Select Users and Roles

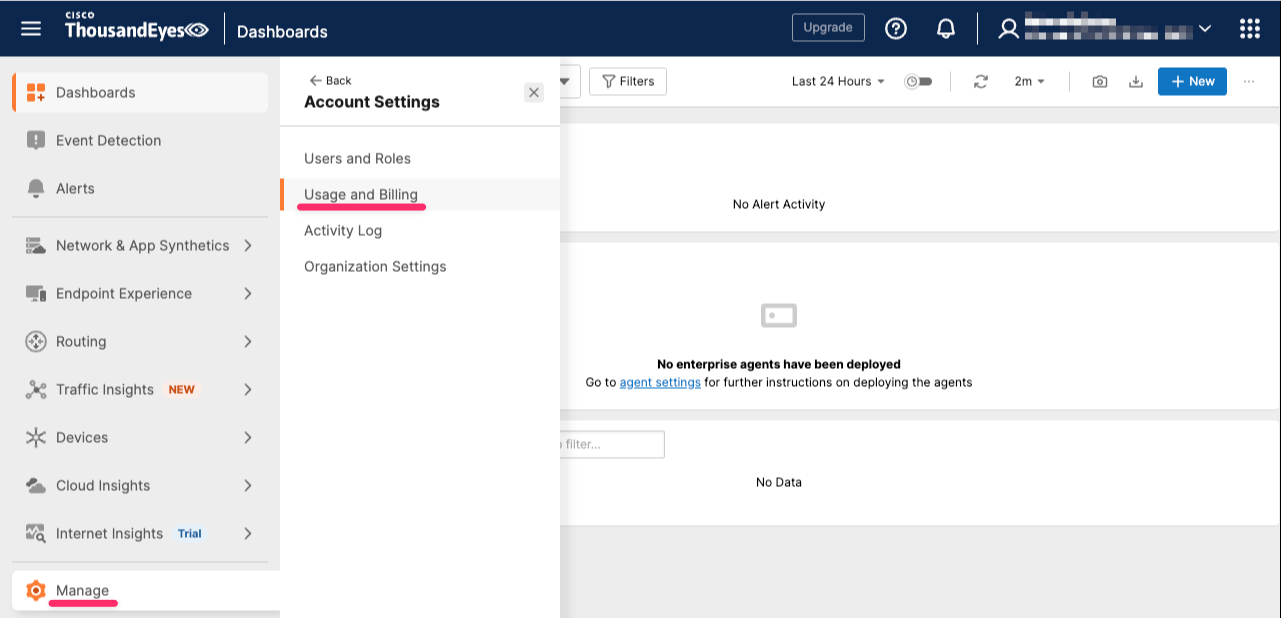pos(357,159)
